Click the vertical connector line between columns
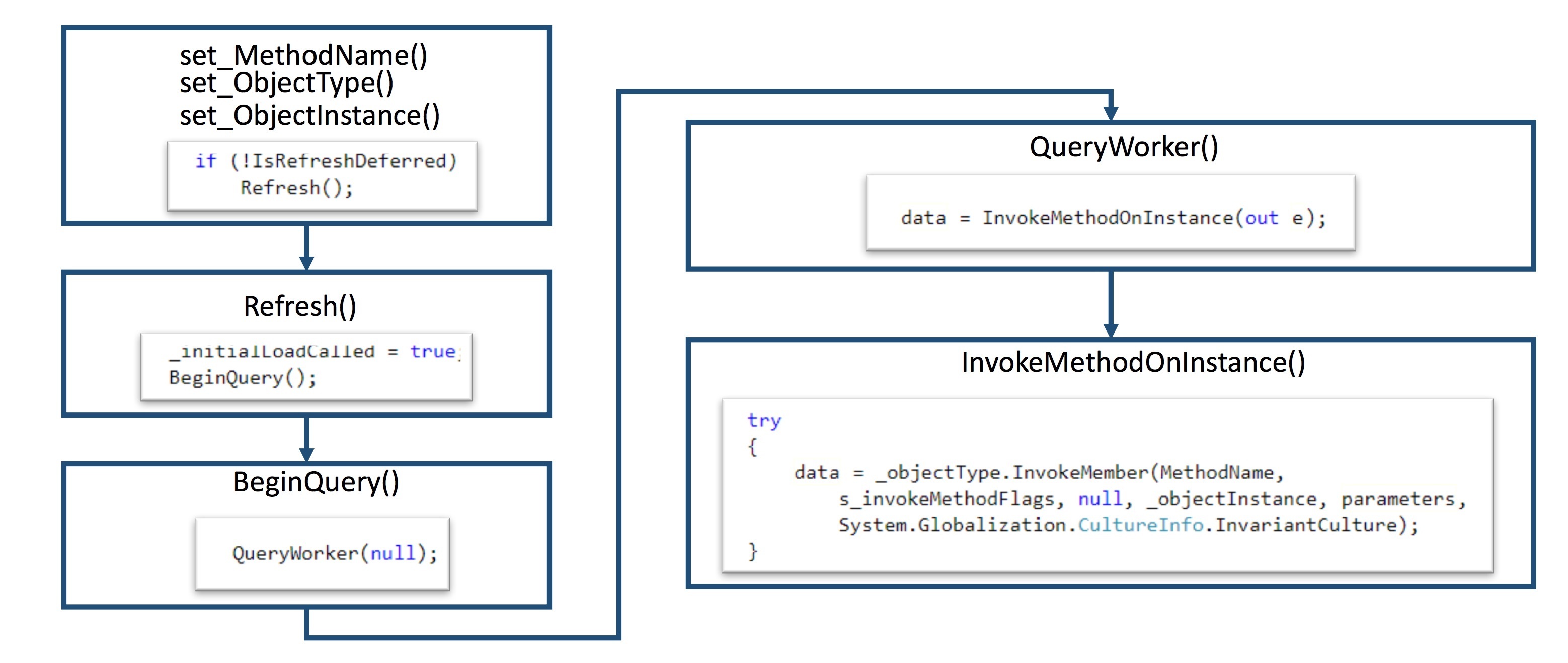This screenshot has width=1568, height=663. pyautogui.click(x=618, y=365)
